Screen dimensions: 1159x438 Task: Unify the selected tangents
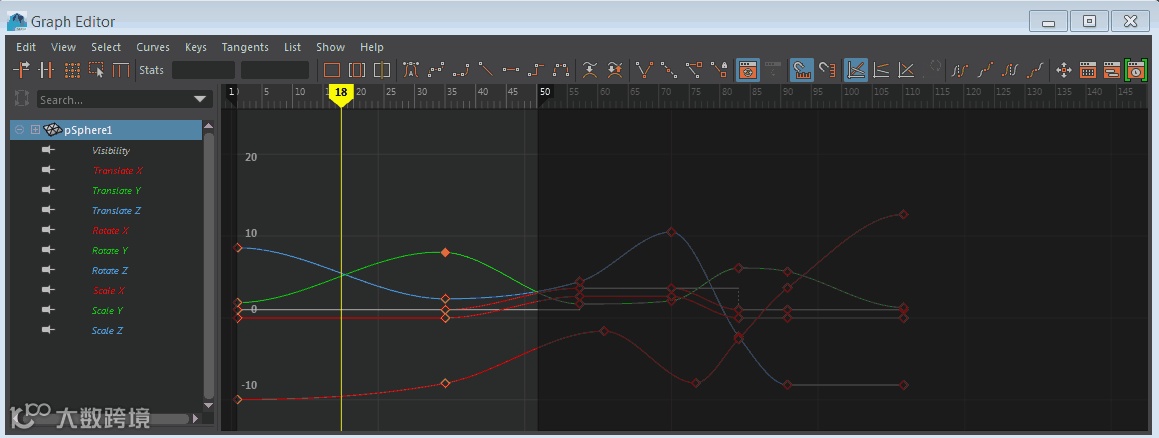click(669, 70)
